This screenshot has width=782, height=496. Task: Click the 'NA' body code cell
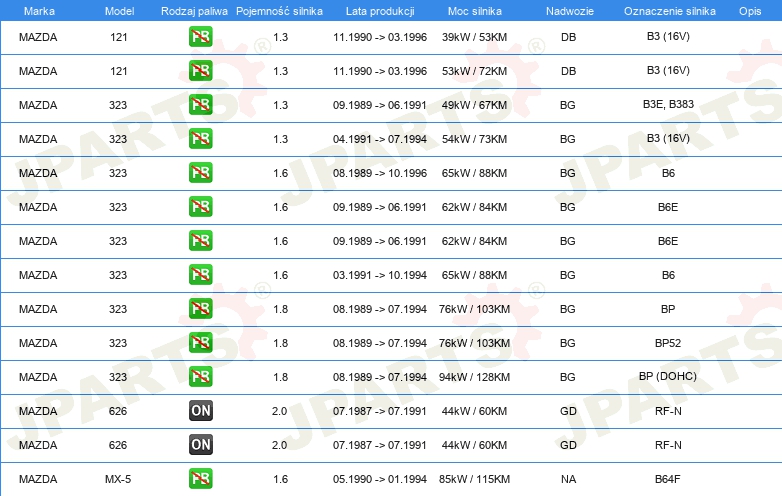tap(568, 479)
